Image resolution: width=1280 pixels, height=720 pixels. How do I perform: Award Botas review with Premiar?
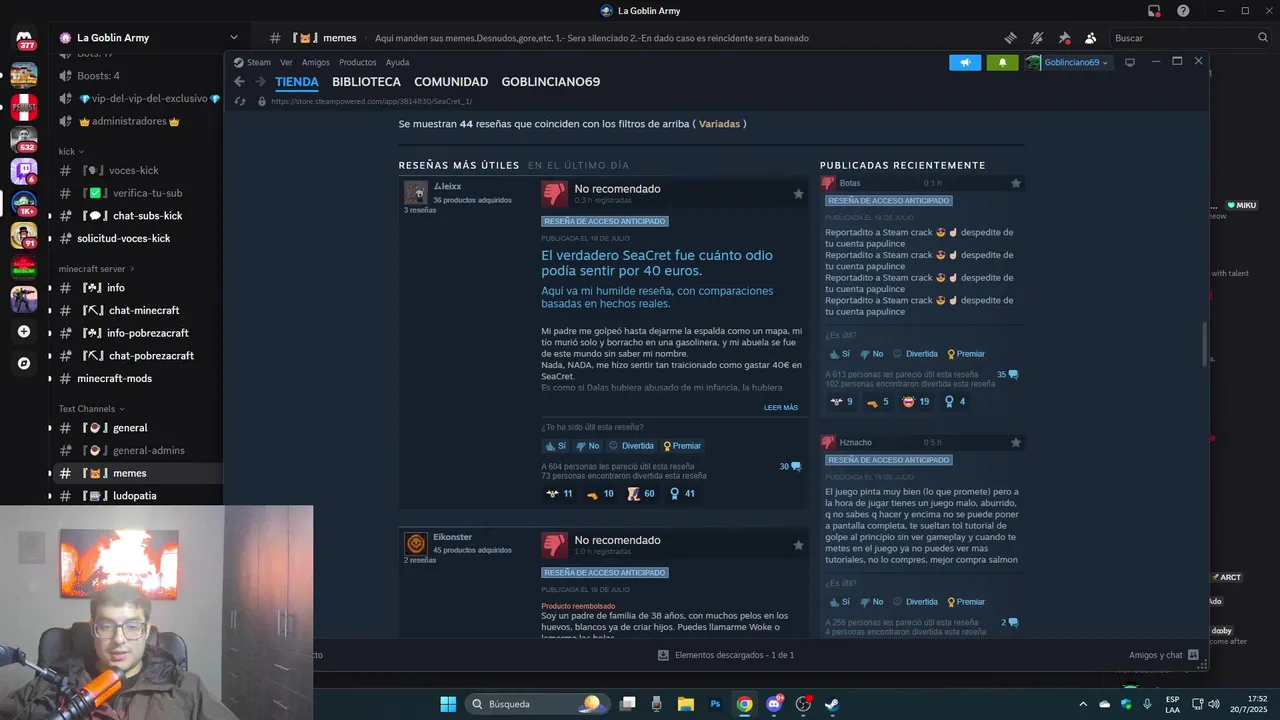coord(966,354)
